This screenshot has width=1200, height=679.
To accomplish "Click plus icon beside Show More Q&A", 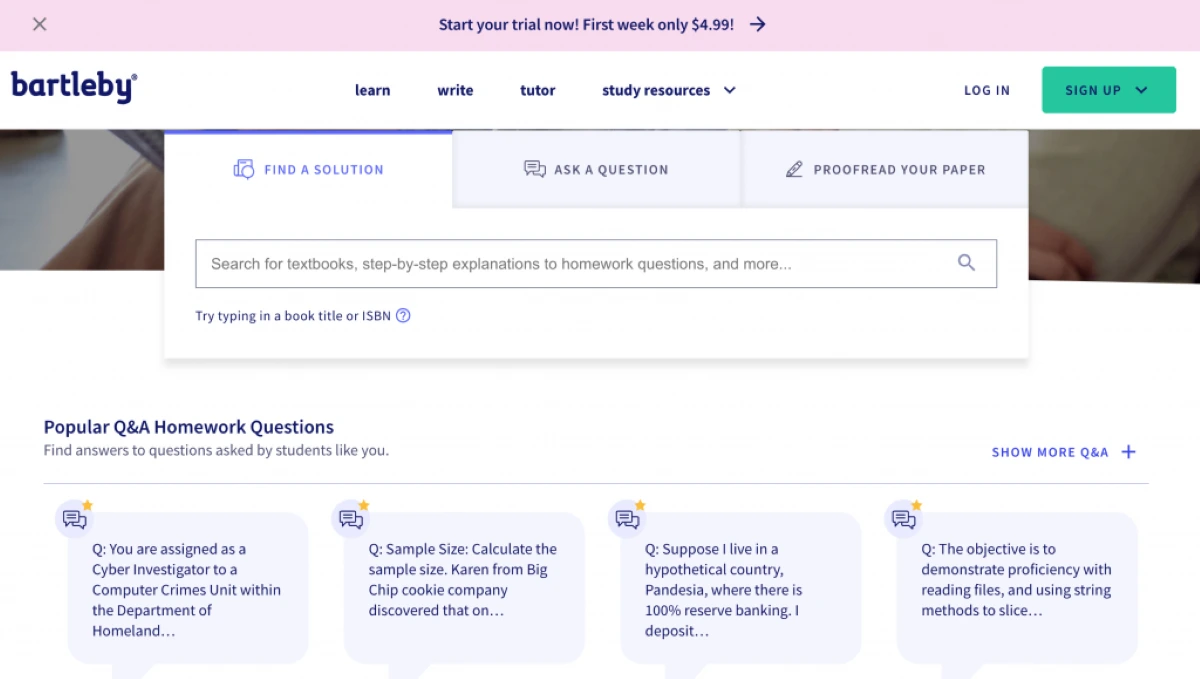I will coord(1128,452).
